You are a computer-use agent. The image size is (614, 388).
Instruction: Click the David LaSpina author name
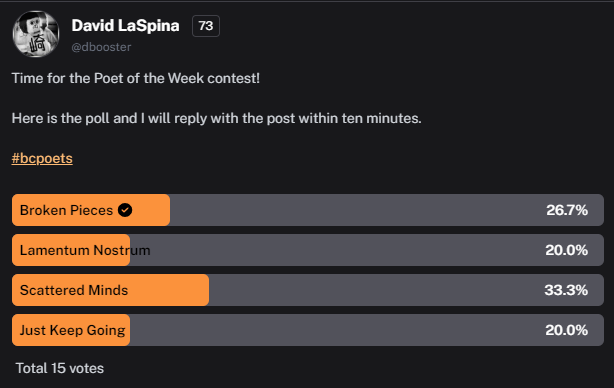[125, 26]
